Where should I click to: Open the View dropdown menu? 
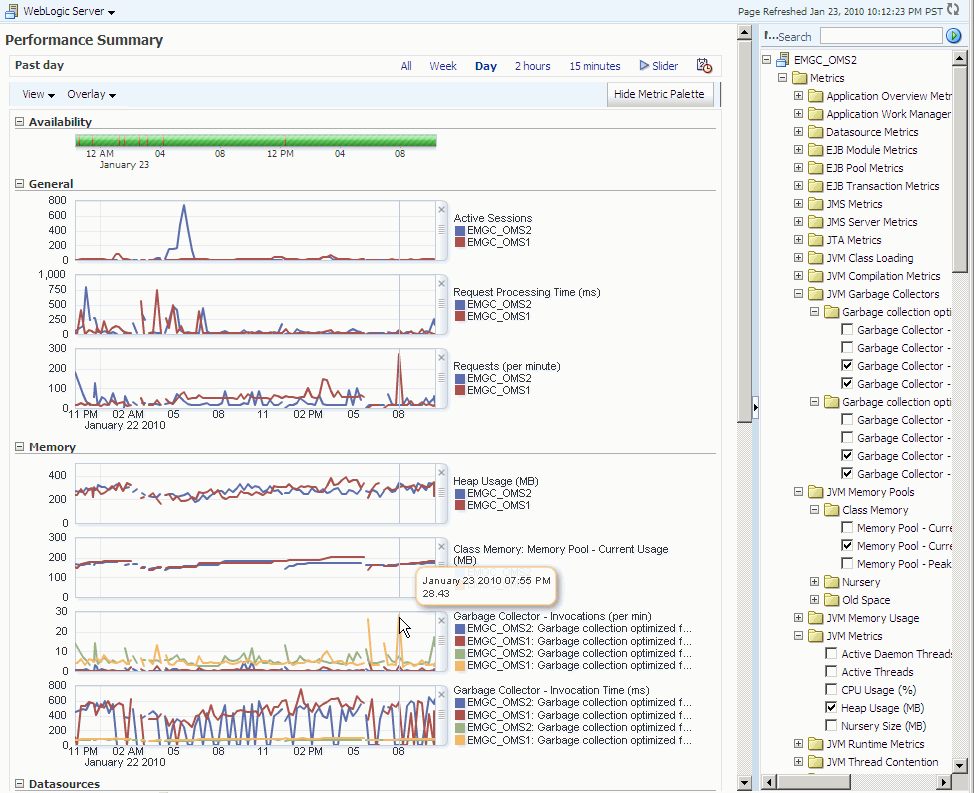[x=39, y=94]
